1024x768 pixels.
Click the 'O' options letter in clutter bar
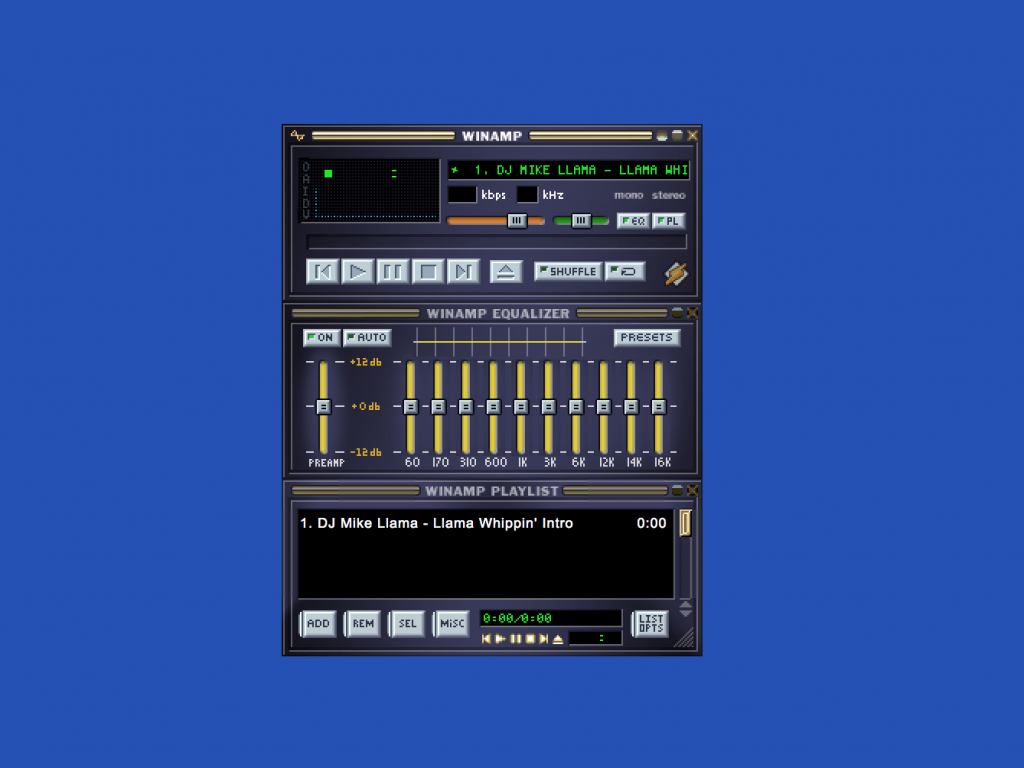tap(306, 168)
